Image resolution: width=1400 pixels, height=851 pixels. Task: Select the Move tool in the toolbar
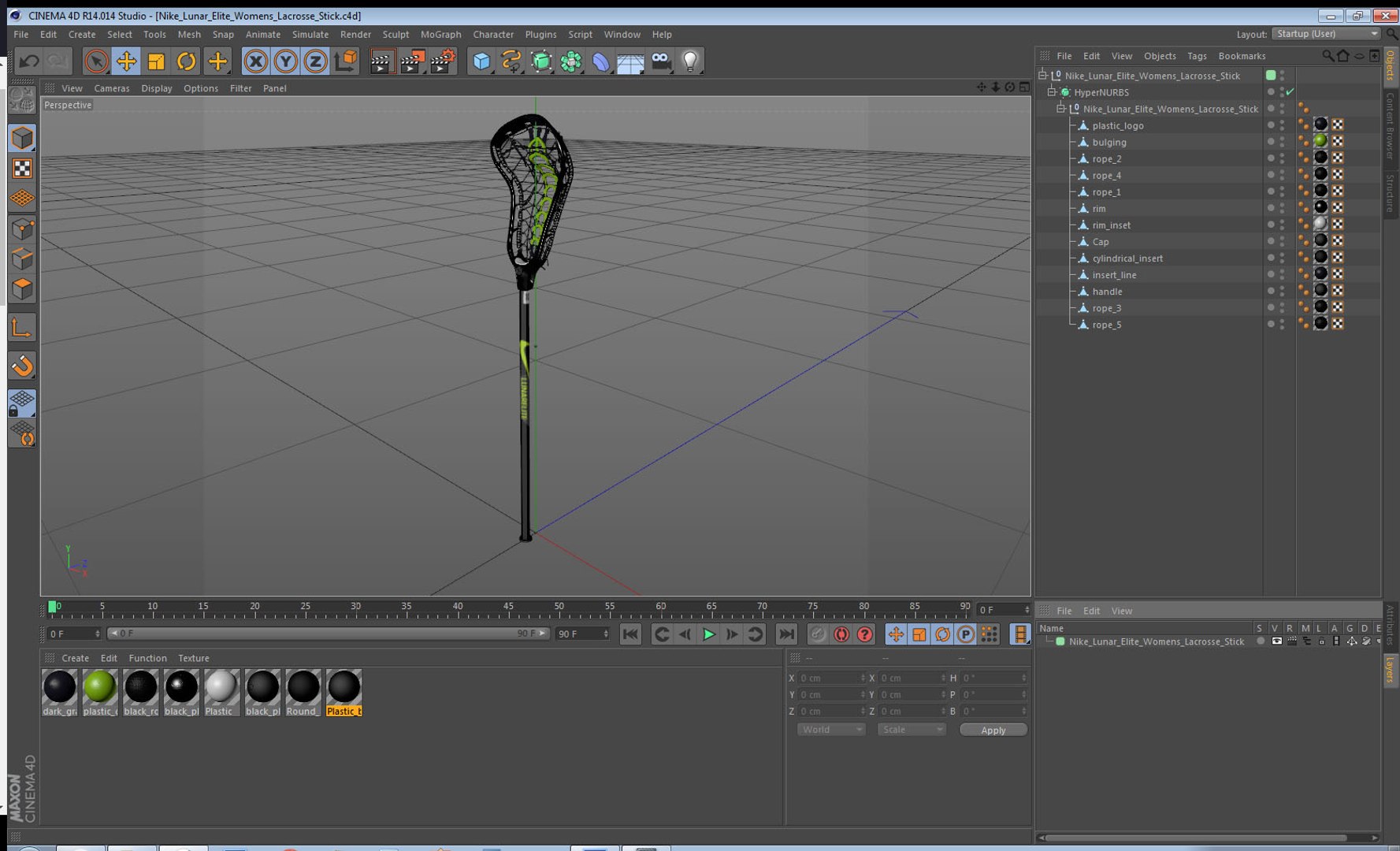tap(126, 61)
